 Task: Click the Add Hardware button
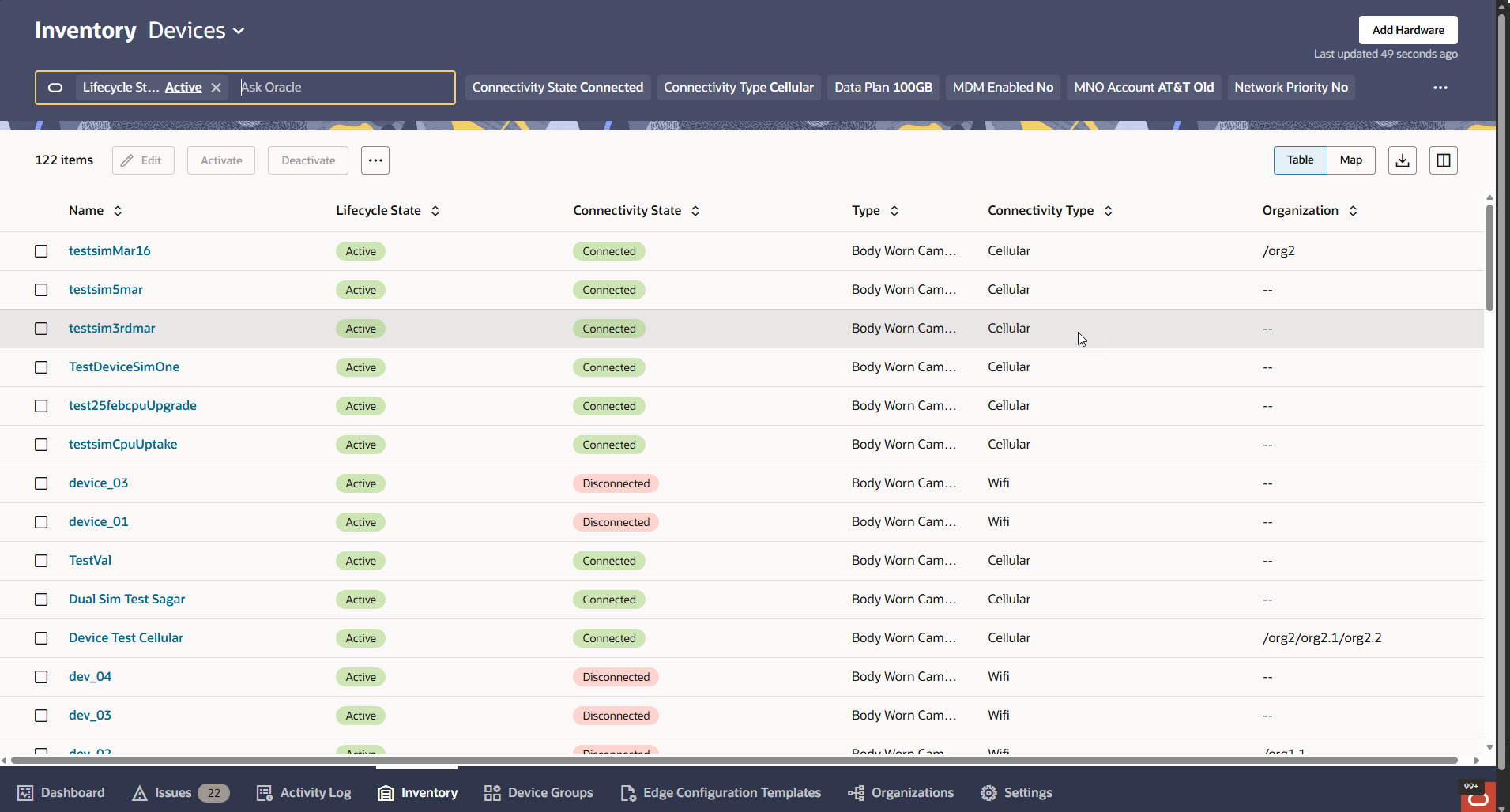click(1408, 30)
